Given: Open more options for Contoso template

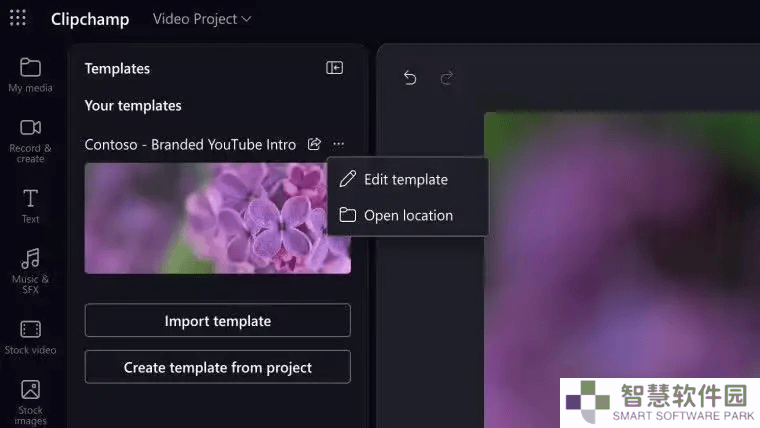Looking at the screenshot, I should click(x=338, y=144).
